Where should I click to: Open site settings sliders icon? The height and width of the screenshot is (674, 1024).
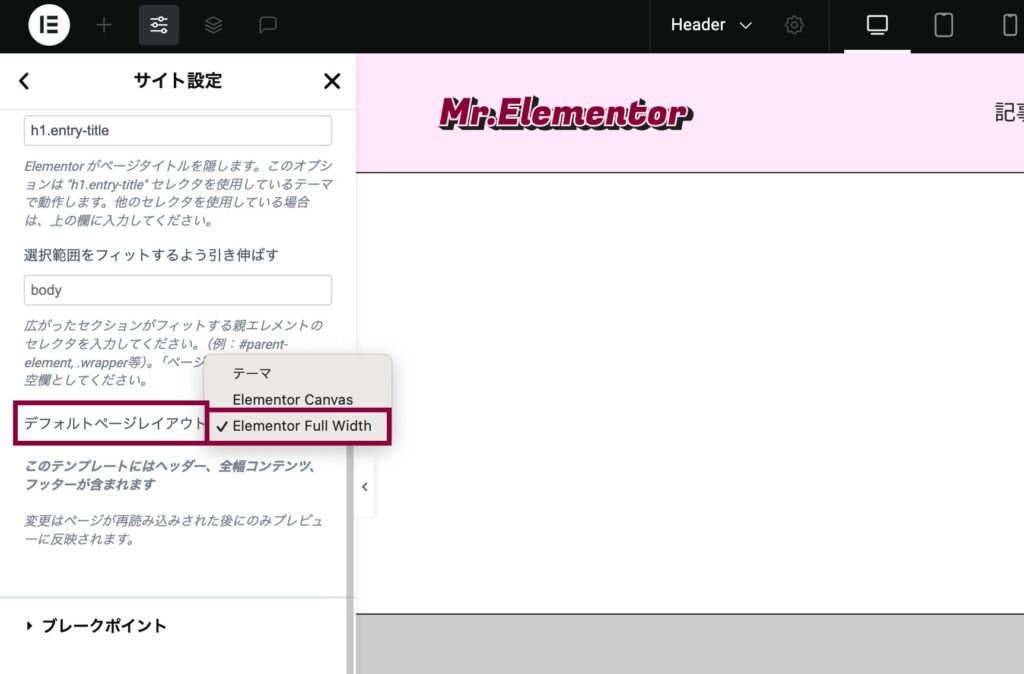point(159,25)
